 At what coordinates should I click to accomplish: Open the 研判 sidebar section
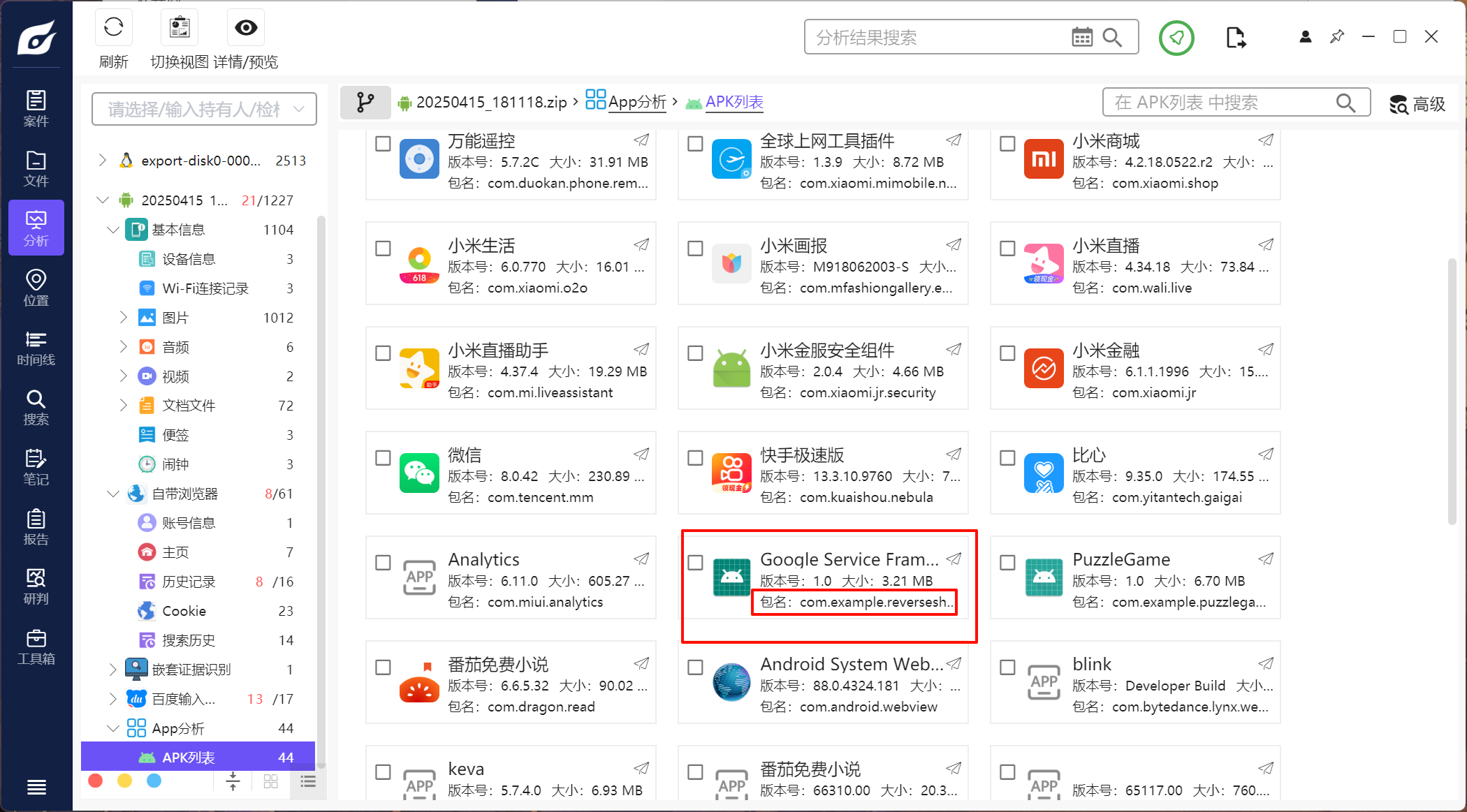coord(36,586)
